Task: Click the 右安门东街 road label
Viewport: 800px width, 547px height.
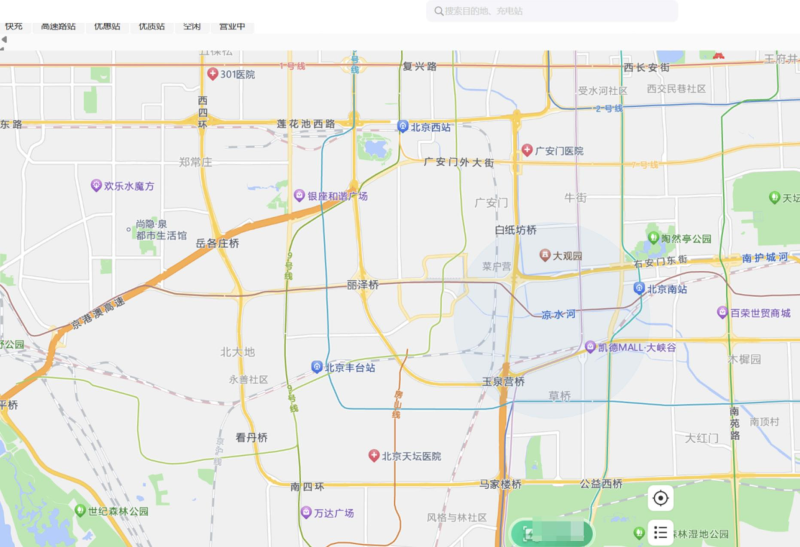Action: click(x=660, y=262)
